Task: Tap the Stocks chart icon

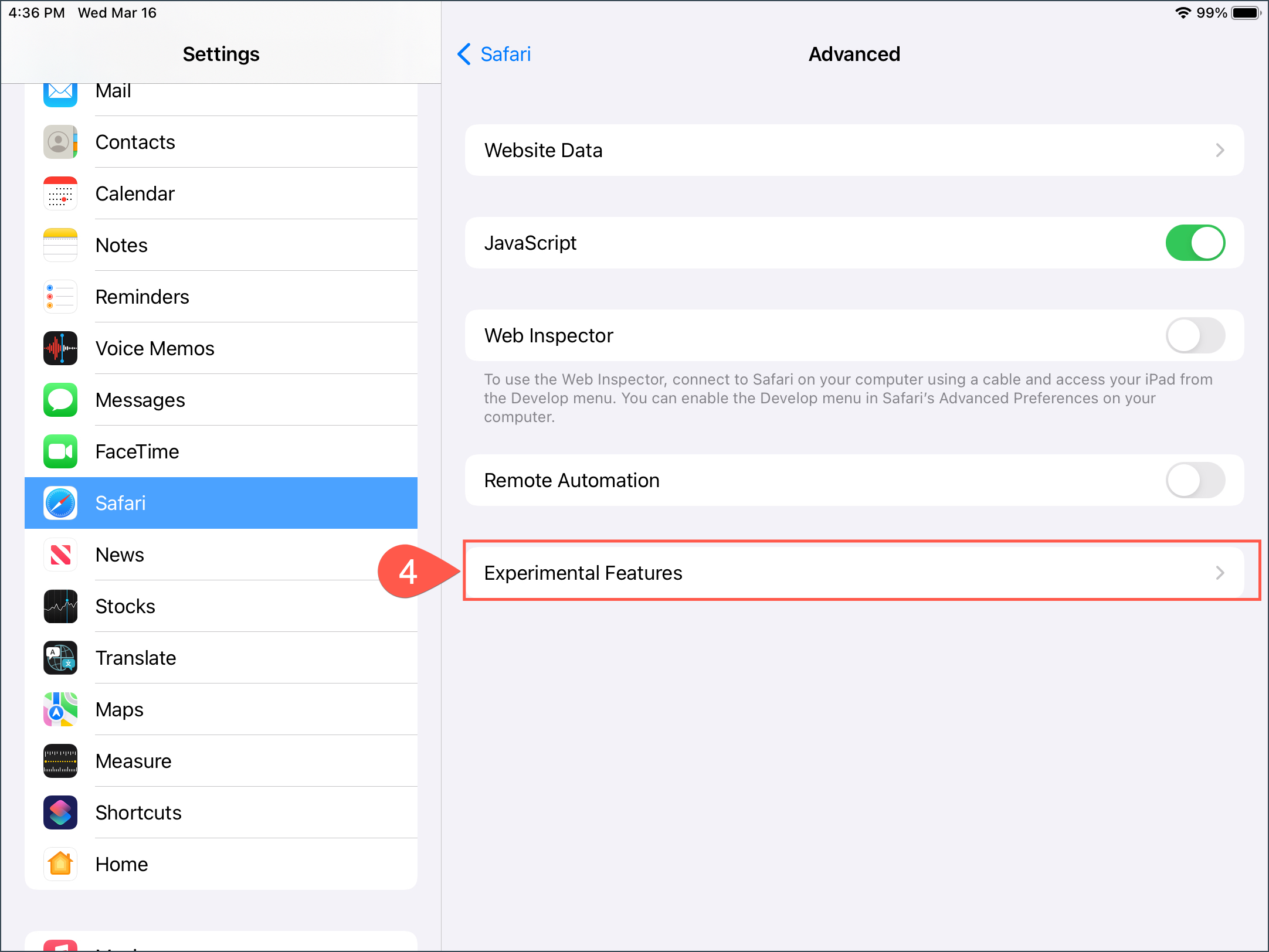Action: point(60,606)
